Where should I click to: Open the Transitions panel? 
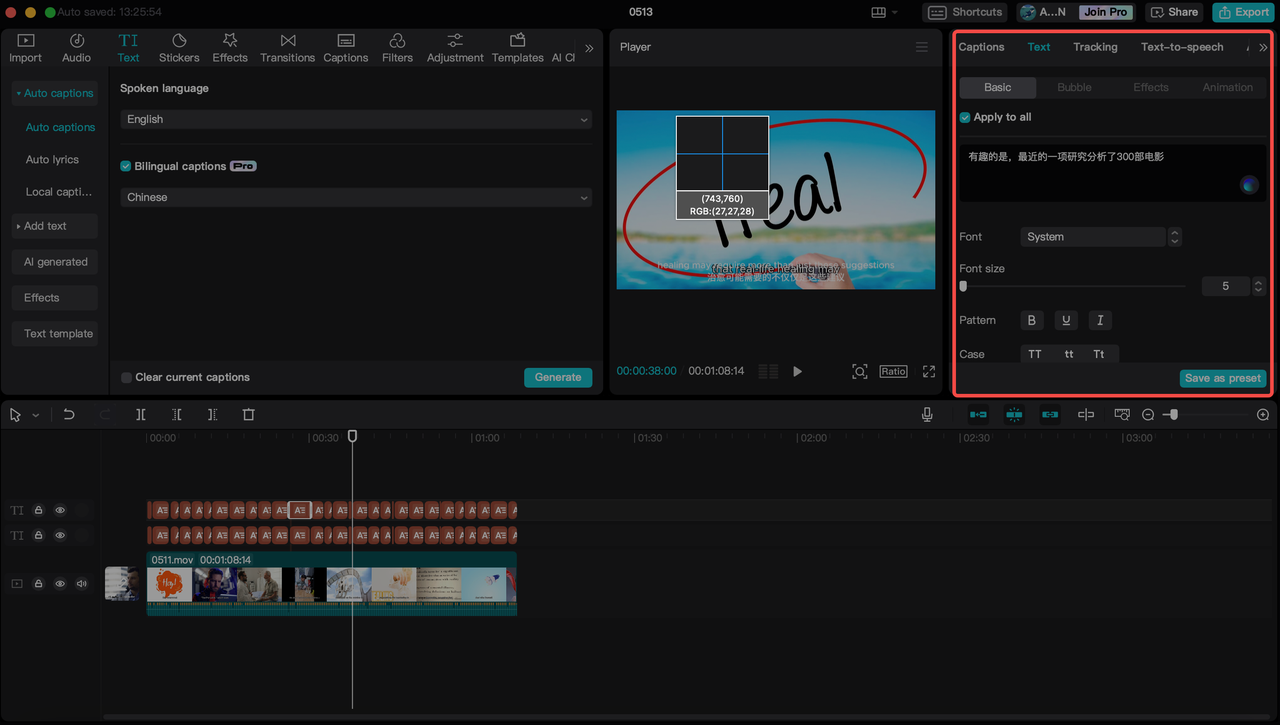(x=287, y=46)
